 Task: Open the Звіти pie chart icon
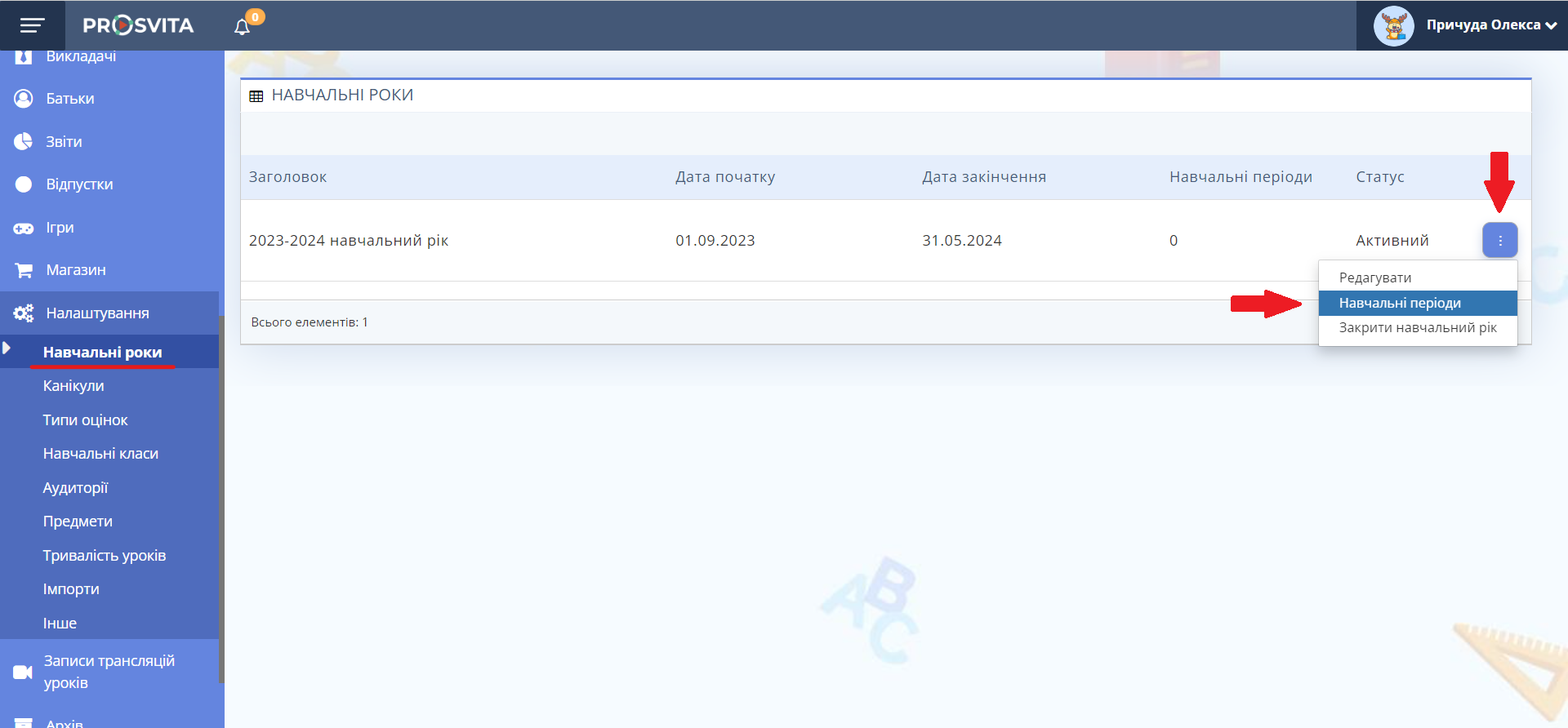tap(24, 141)
